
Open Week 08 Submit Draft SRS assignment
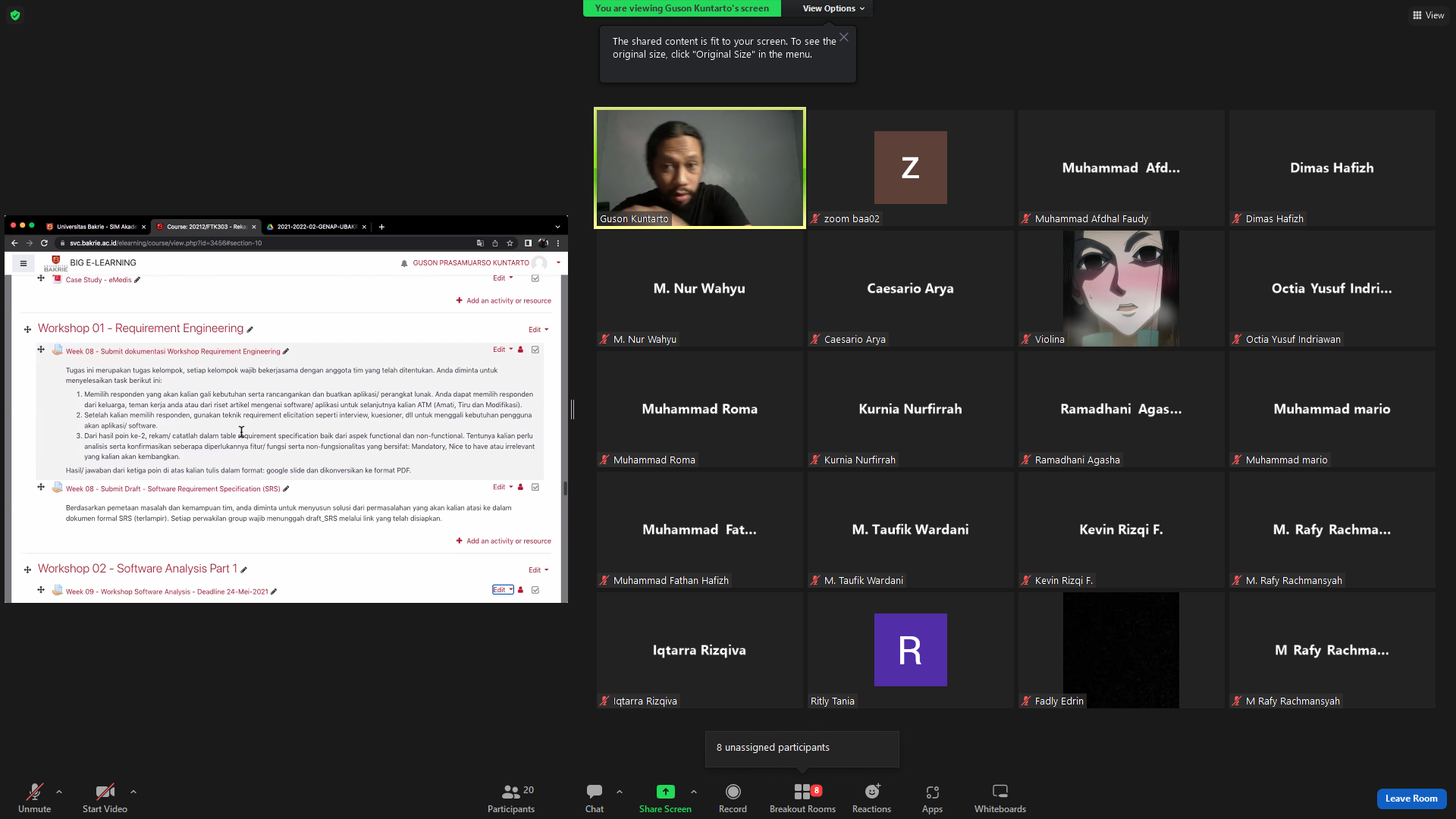tap(173, 489)
